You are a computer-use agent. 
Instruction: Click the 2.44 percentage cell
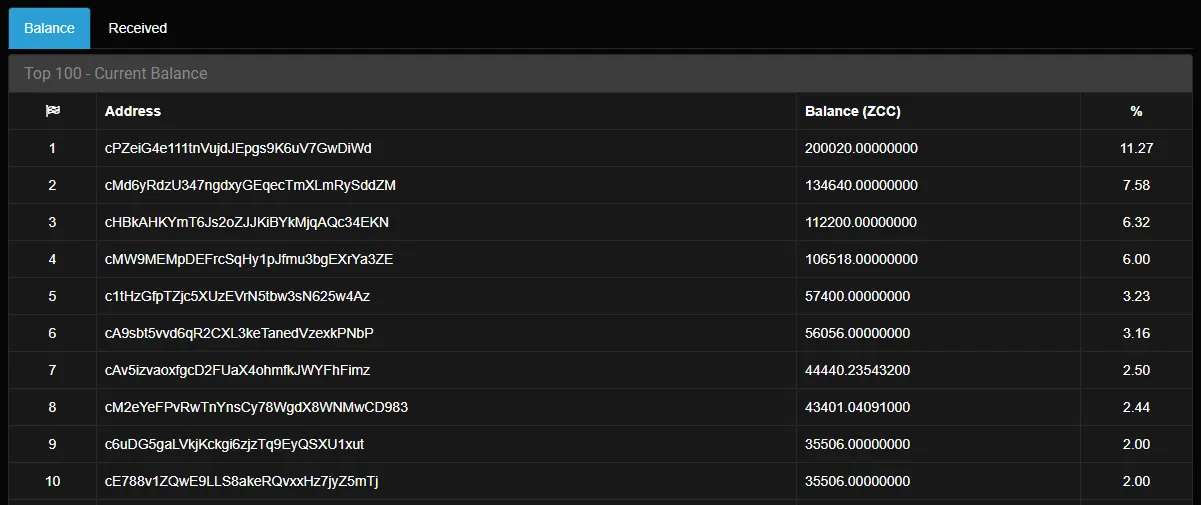(x=1137, y=407)
